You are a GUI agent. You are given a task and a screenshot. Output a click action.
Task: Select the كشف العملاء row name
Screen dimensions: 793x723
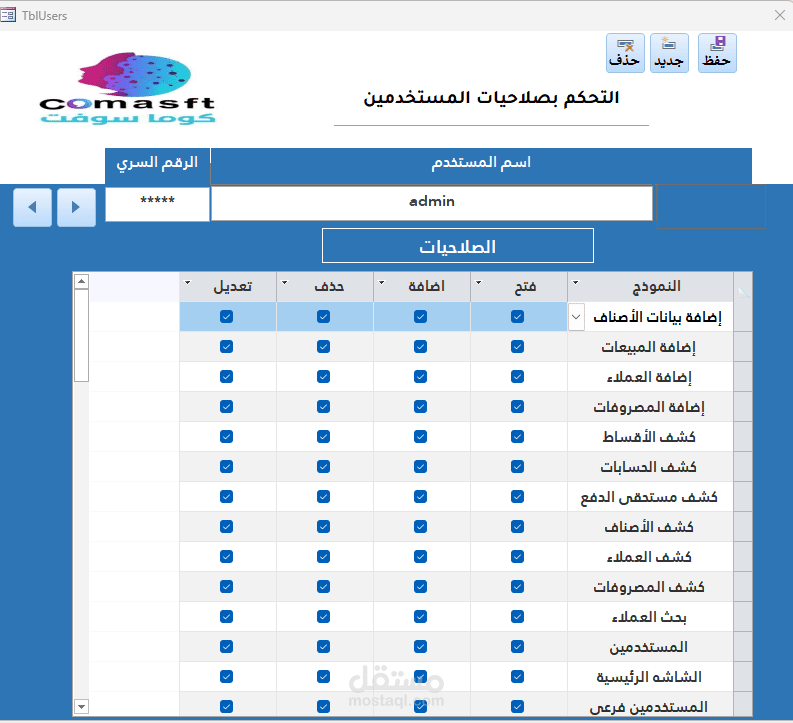tap(649, 557)
